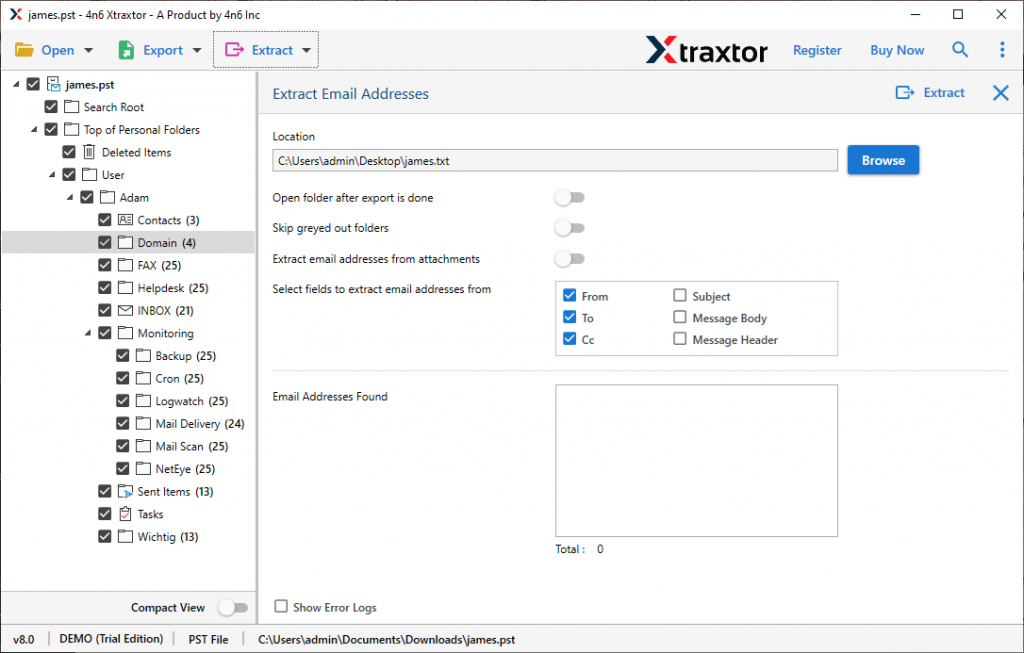Click the Monitoring folder icon

125,333
